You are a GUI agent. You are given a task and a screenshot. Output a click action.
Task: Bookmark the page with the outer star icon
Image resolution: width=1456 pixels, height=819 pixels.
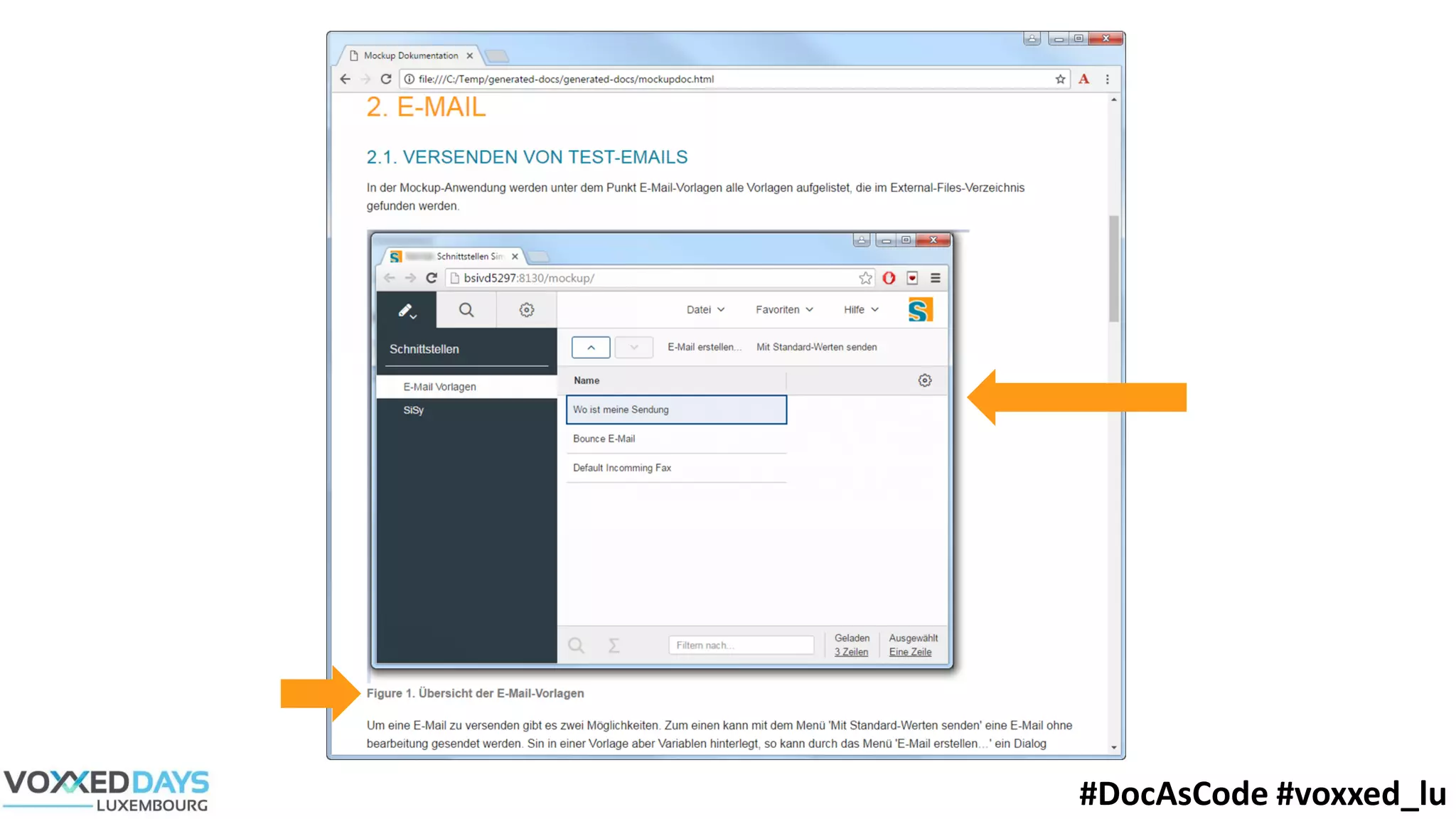pos(1060,79)
